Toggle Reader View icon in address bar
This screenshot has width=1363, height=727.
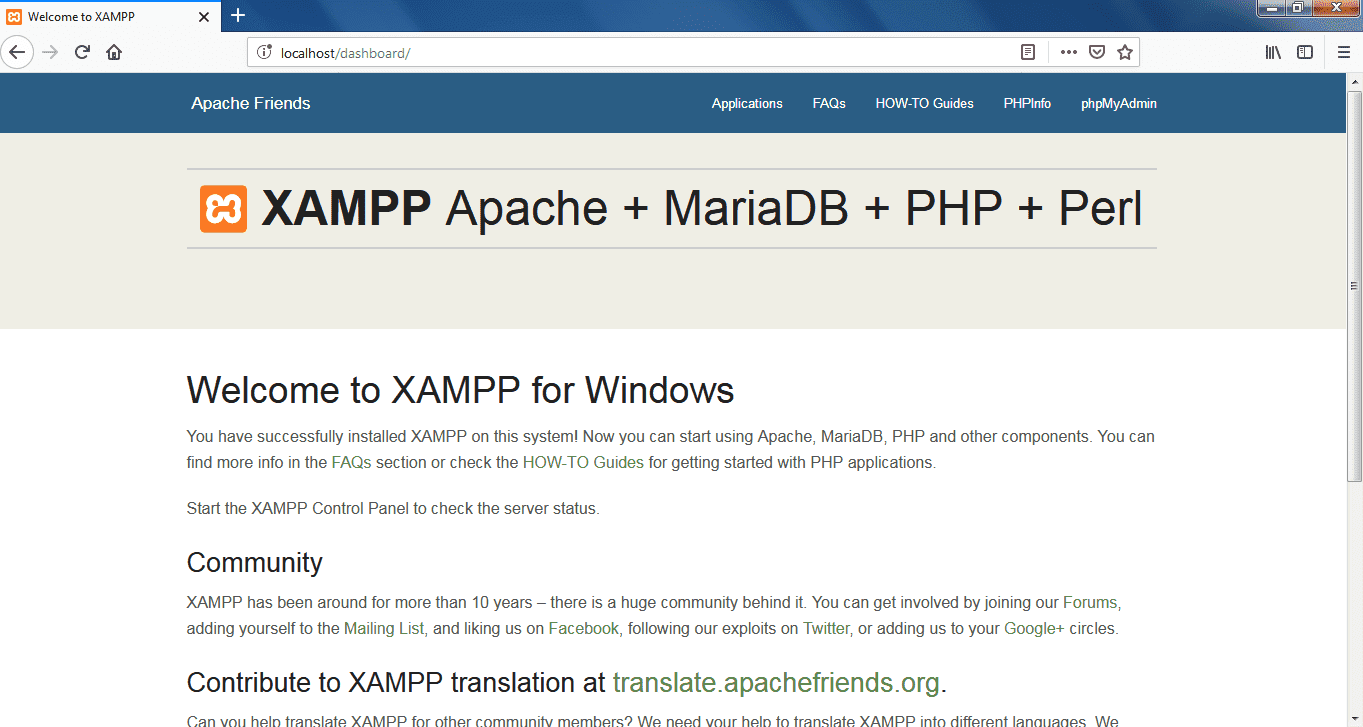coord(1027,52)
